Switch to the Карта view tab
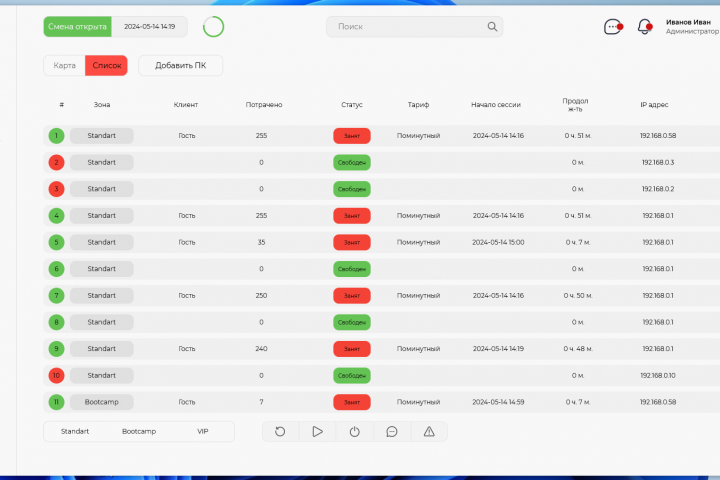 click(x=64, y=65)
